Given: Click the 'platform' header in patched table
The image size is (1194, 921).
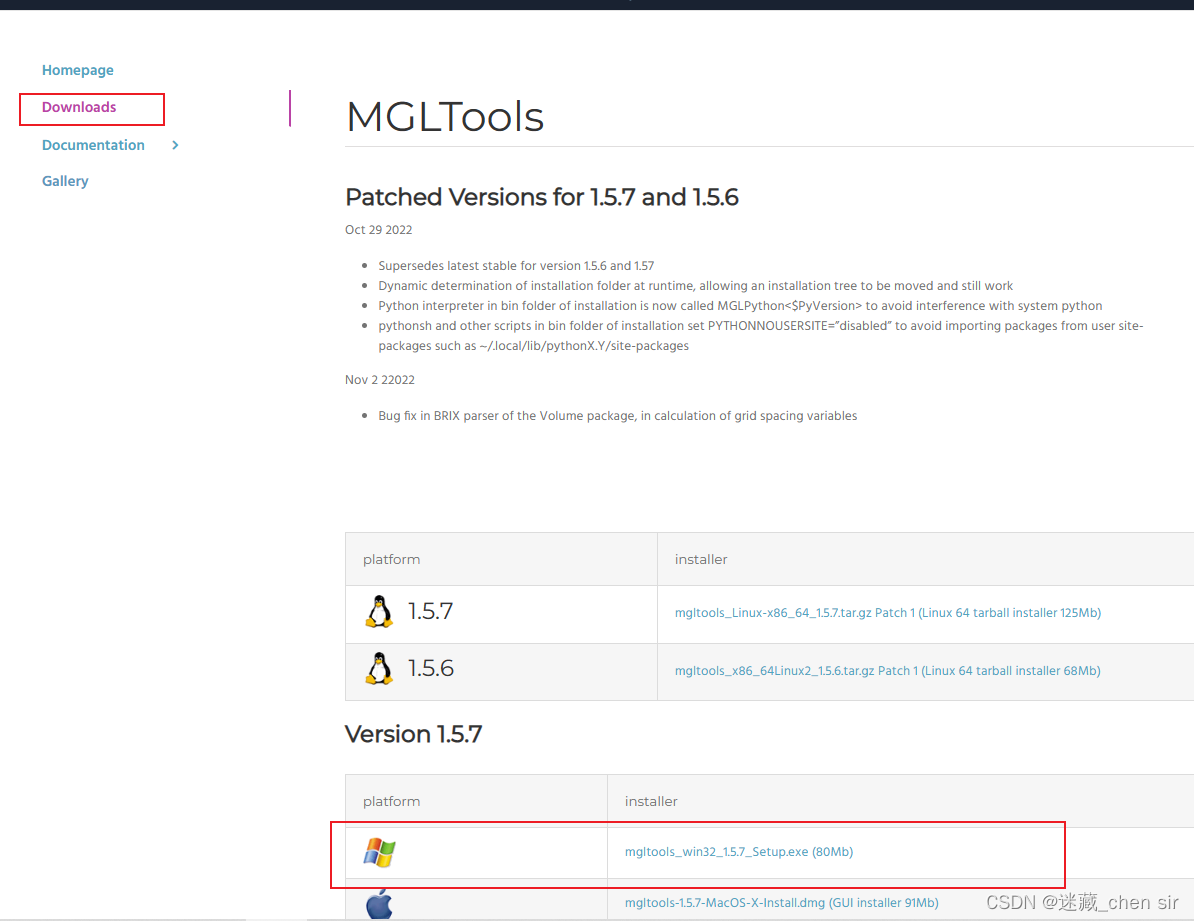Looking at the screenshot, I should [391, 559].
